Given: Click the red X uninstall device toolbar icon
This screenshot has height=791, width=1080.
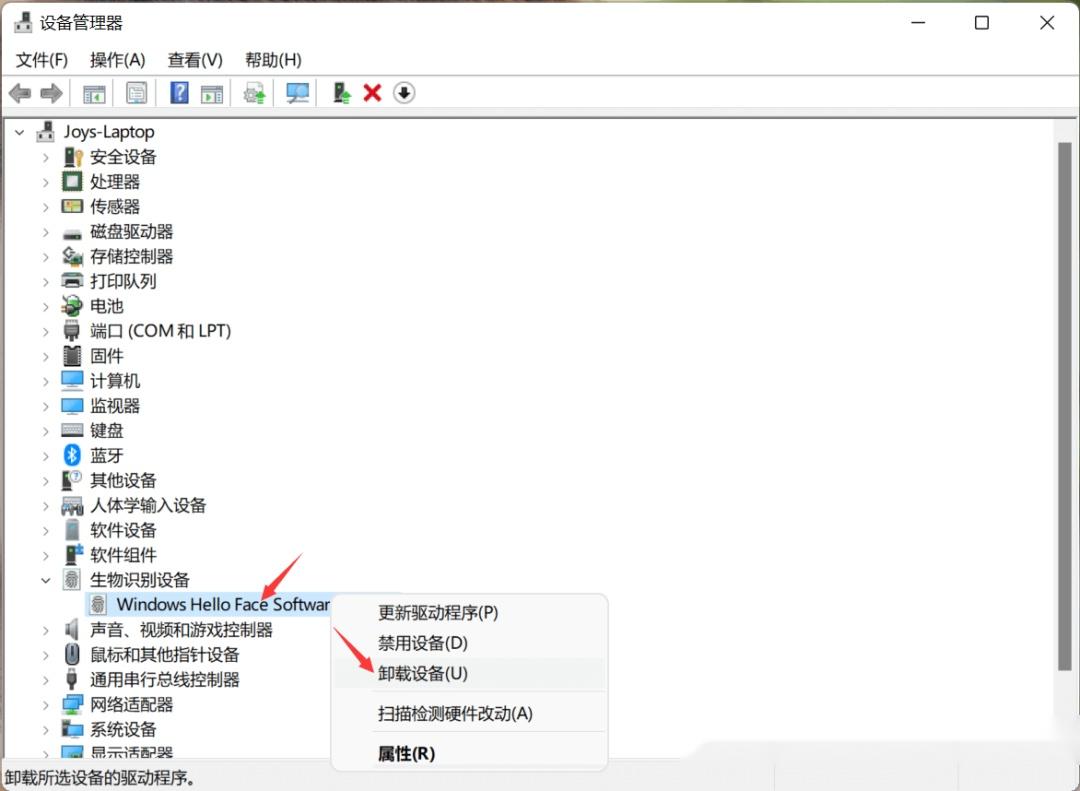Looking at the screenshot, I should [372, 93].
